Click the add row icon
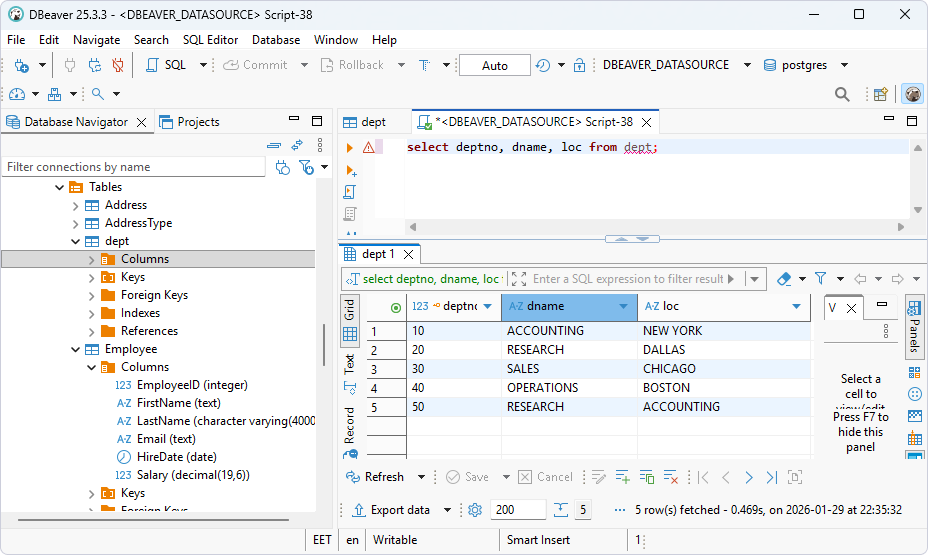 point(622,477)
